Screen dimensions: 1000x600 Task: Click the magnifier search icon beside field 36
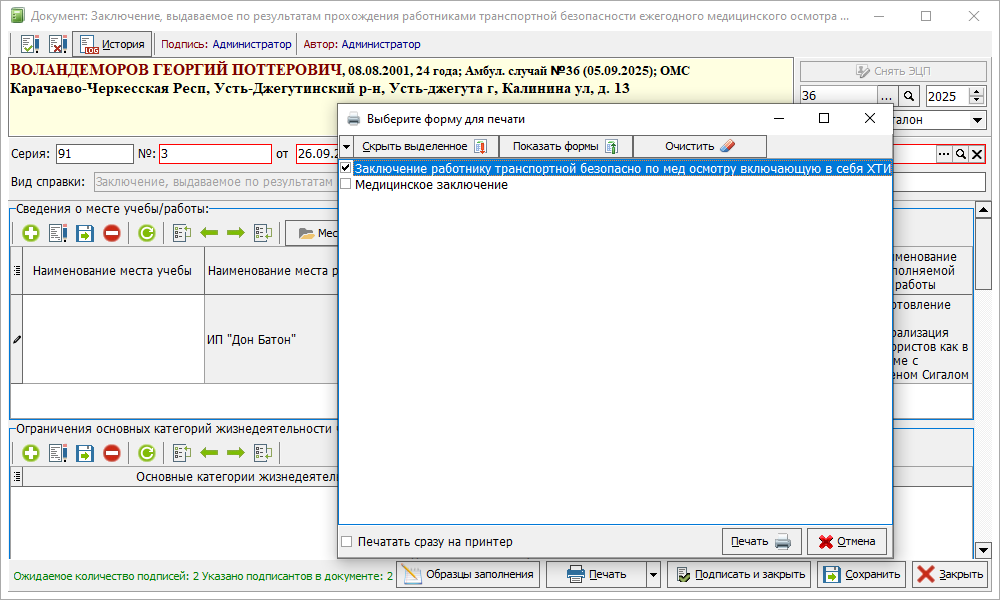(909, 96)
